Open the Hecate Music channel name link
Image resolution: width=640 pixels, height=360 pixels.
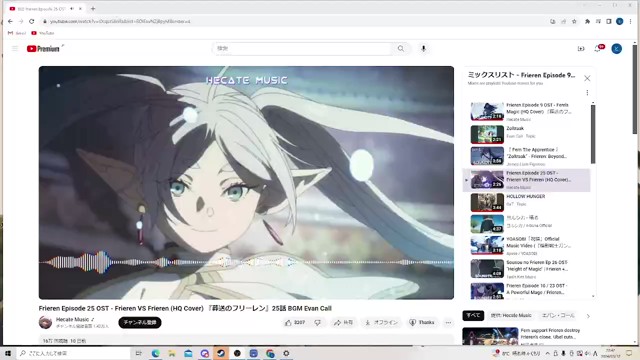(x=72, y=319)
